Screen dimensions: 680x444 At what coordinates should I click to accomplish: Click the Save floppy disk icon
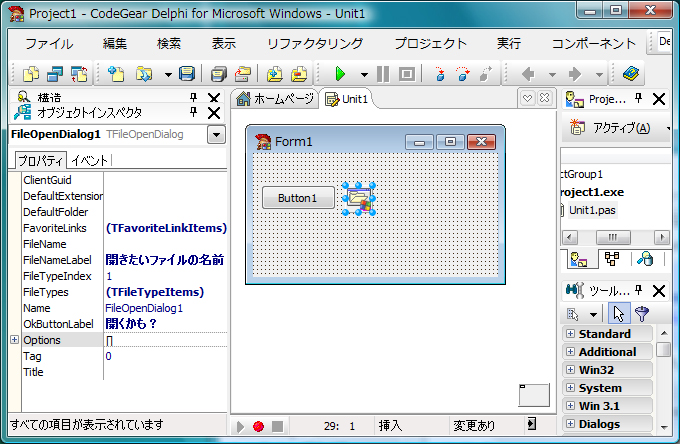tap(187, 74)
